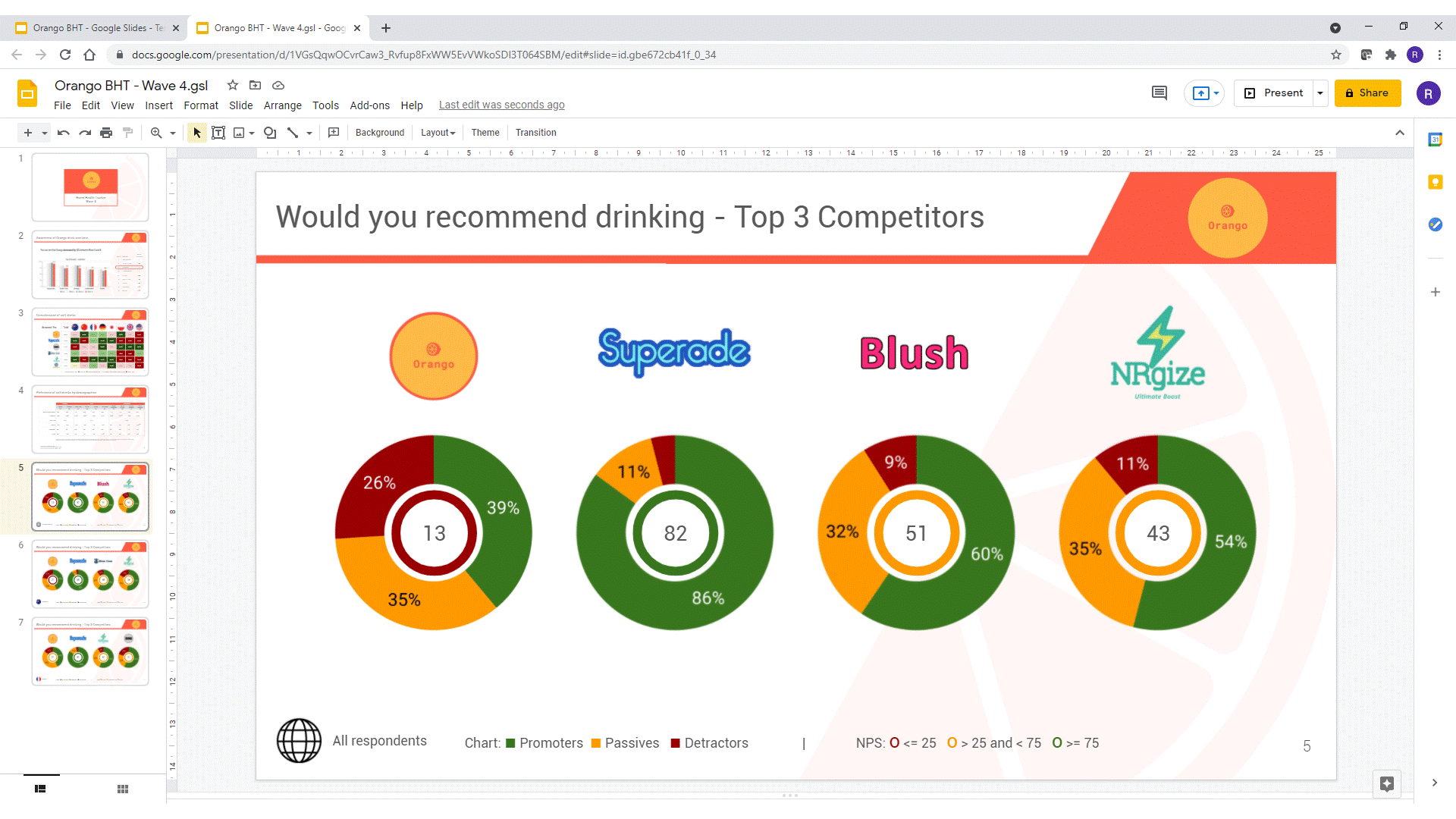The height and width of the screenshot is (819, 1456).
Task: Open the zoom level dropdown
Action: [x=173, y=133]
